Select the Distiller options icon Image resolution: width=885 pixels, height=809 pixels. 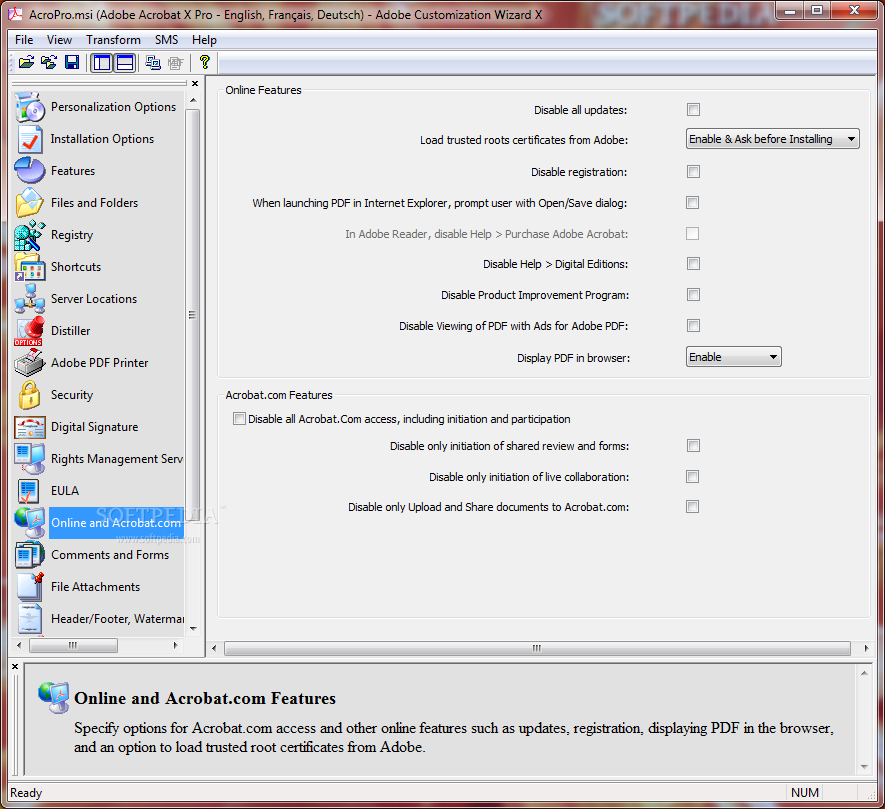[x=29, y=331]
